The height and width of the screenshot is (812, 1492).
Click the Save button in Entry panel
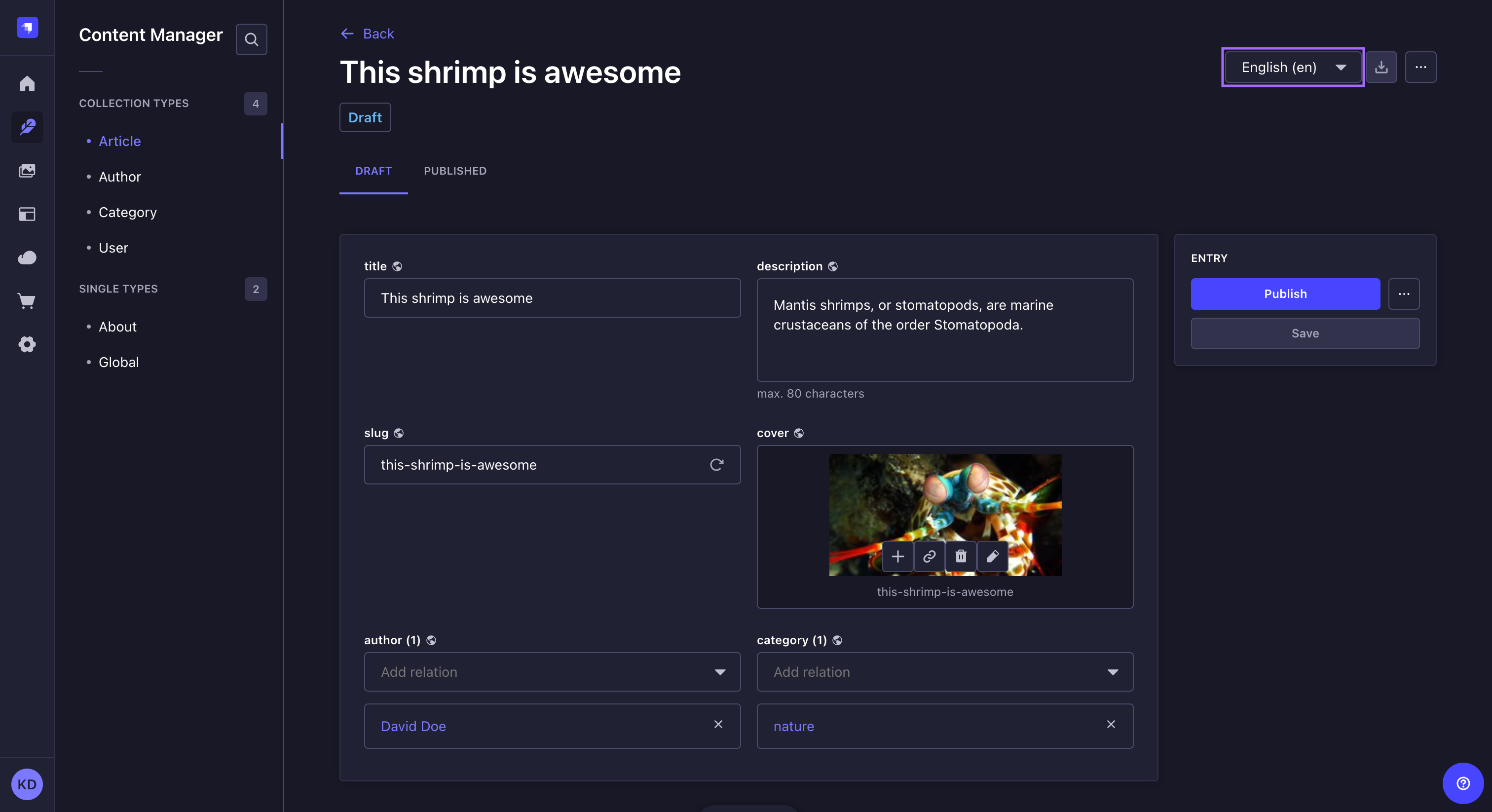coord(1305,333)
